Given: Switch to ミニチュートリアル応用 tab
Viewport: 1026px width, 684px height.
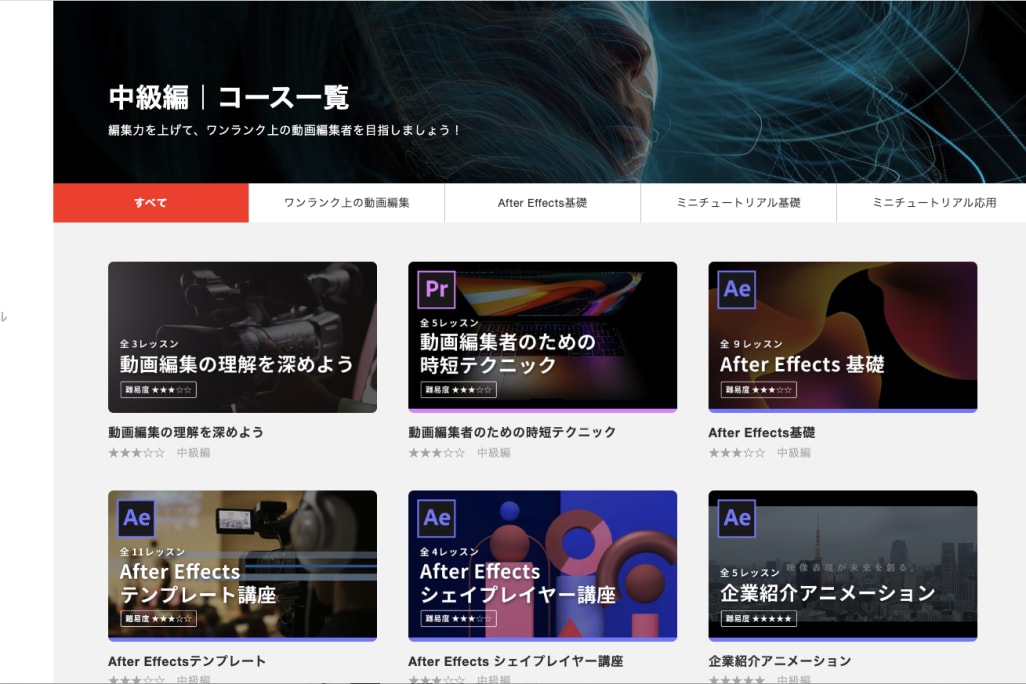Looking at the screenshot, I should coord(933,203).
